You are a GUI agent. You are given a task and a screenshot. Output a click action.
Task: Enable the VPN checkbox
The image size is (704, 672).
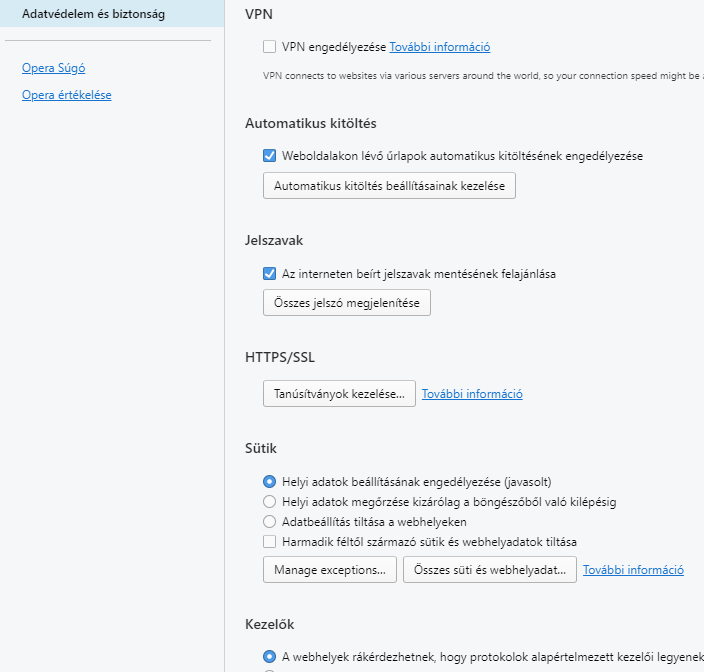269,47
